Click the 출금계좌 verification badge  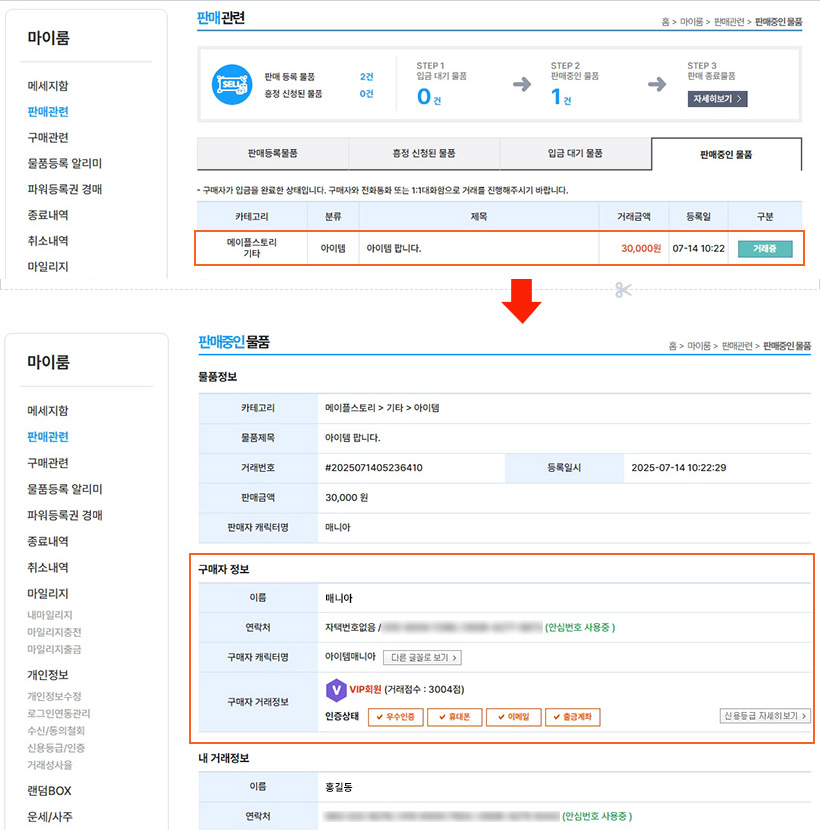coord(572,717)
